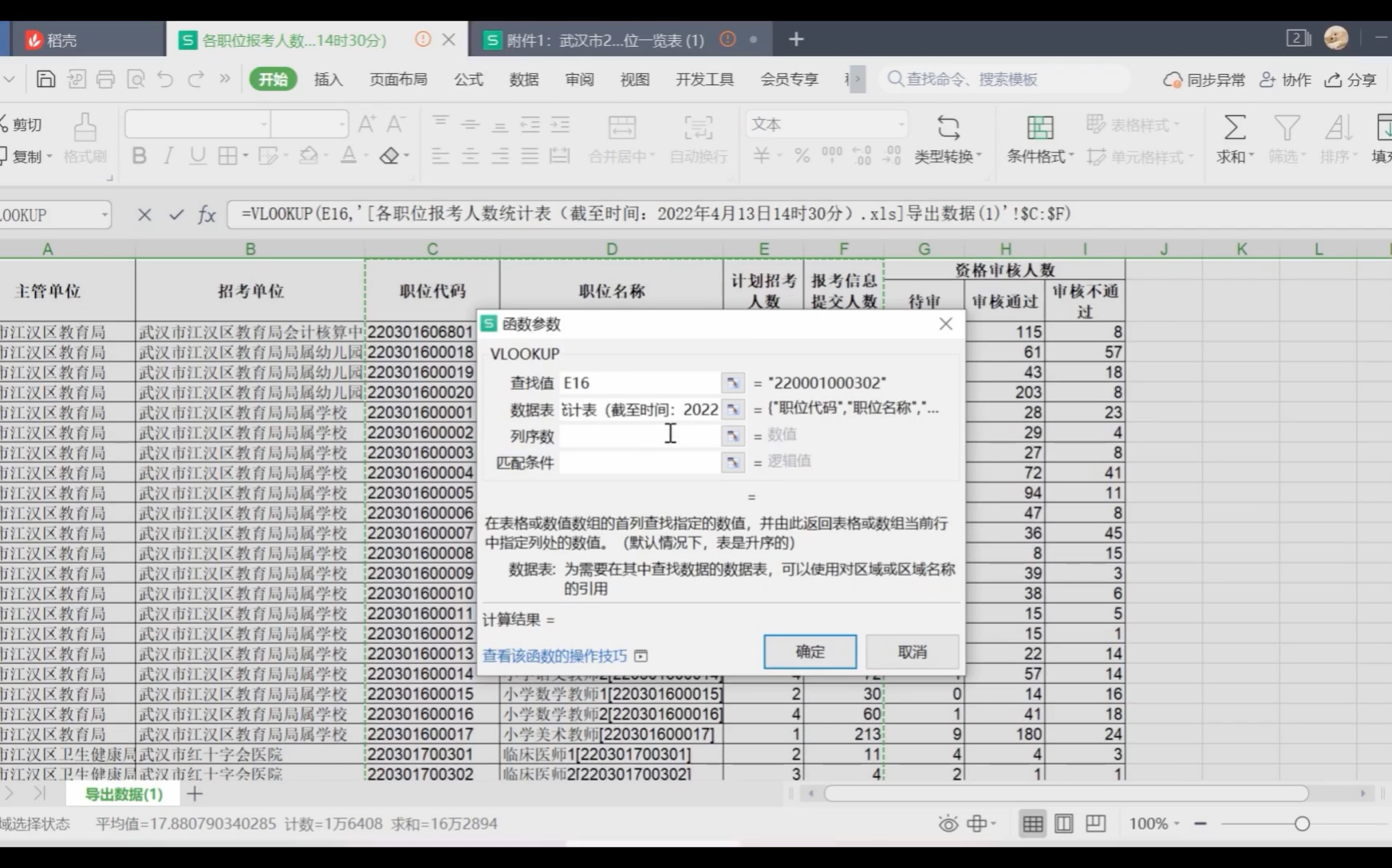Screen dimensions: 1392x868
Task: Toggle italic formatting
Action: pyautogui.click(x=168, y=156)
